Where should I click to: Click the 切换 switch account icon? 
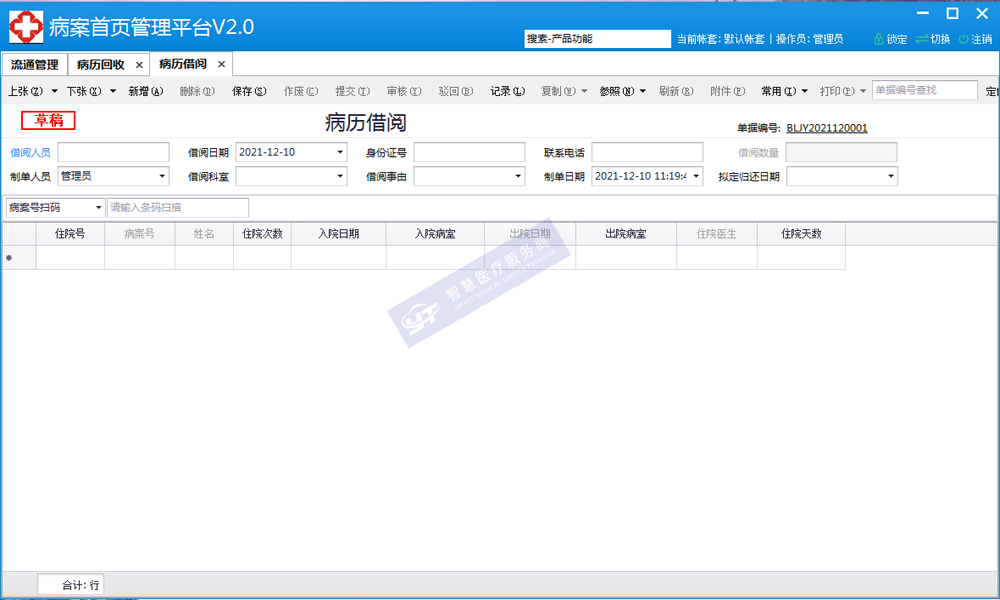pyautogui.click(x=921, y=39)
